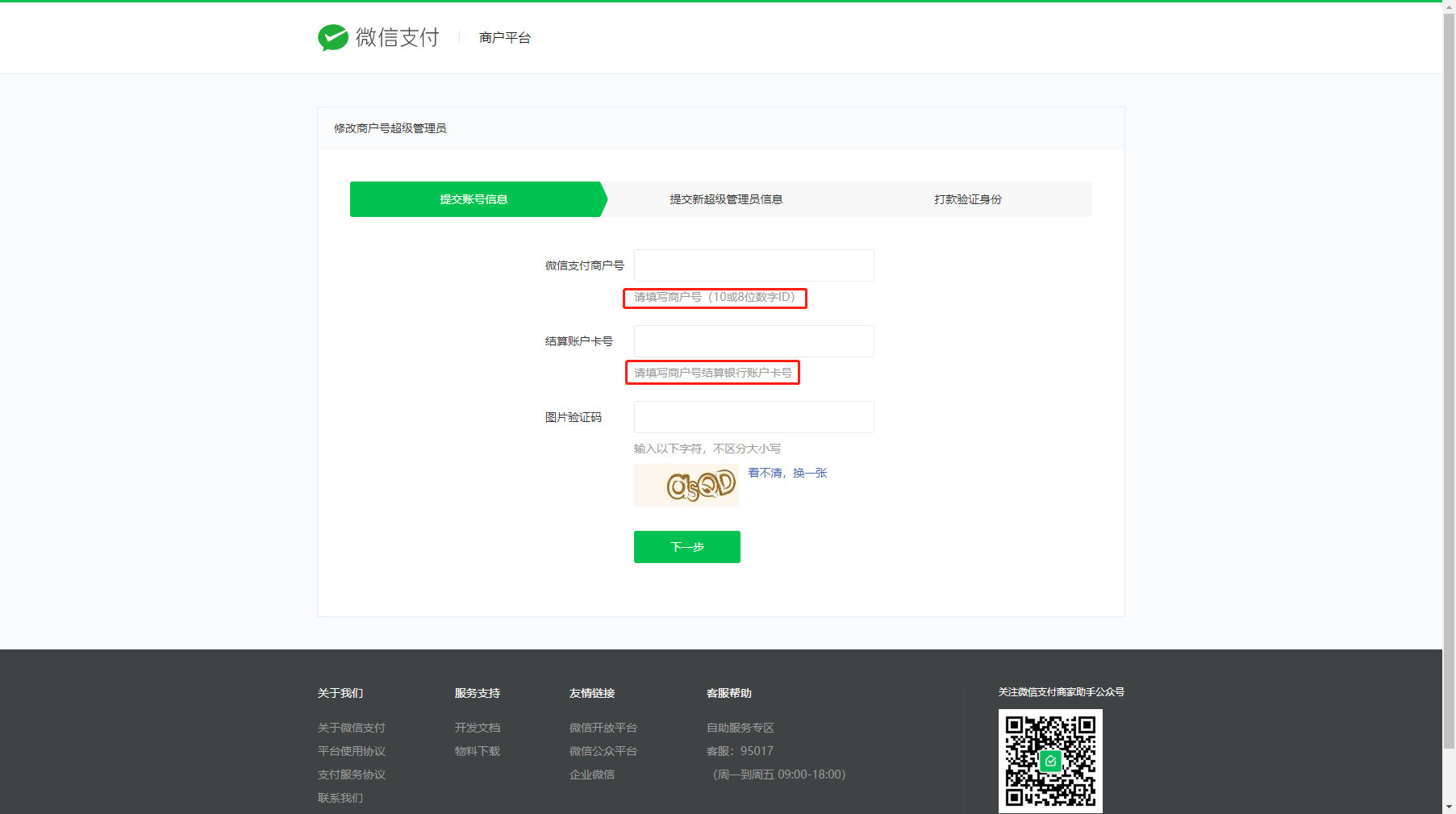
Task: Click 输入以下字符，不区分大小写 hint text
Action: click(707, 449)
